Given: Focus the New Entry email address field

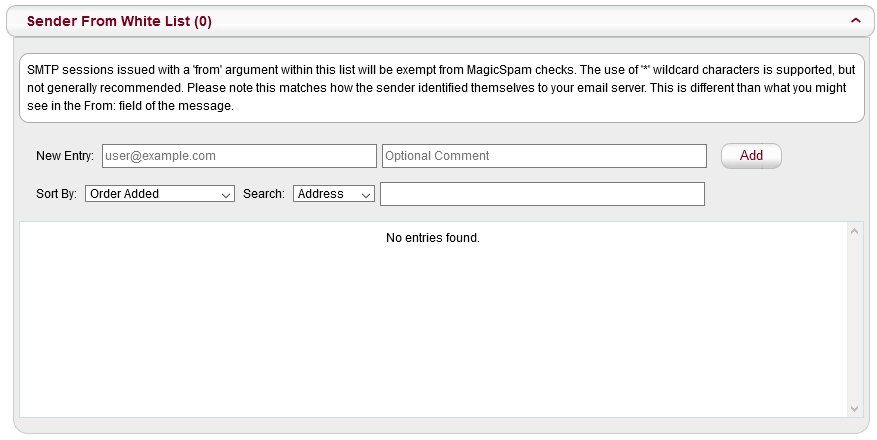Looking at the screenshot, I should click(x=239, y=156).
